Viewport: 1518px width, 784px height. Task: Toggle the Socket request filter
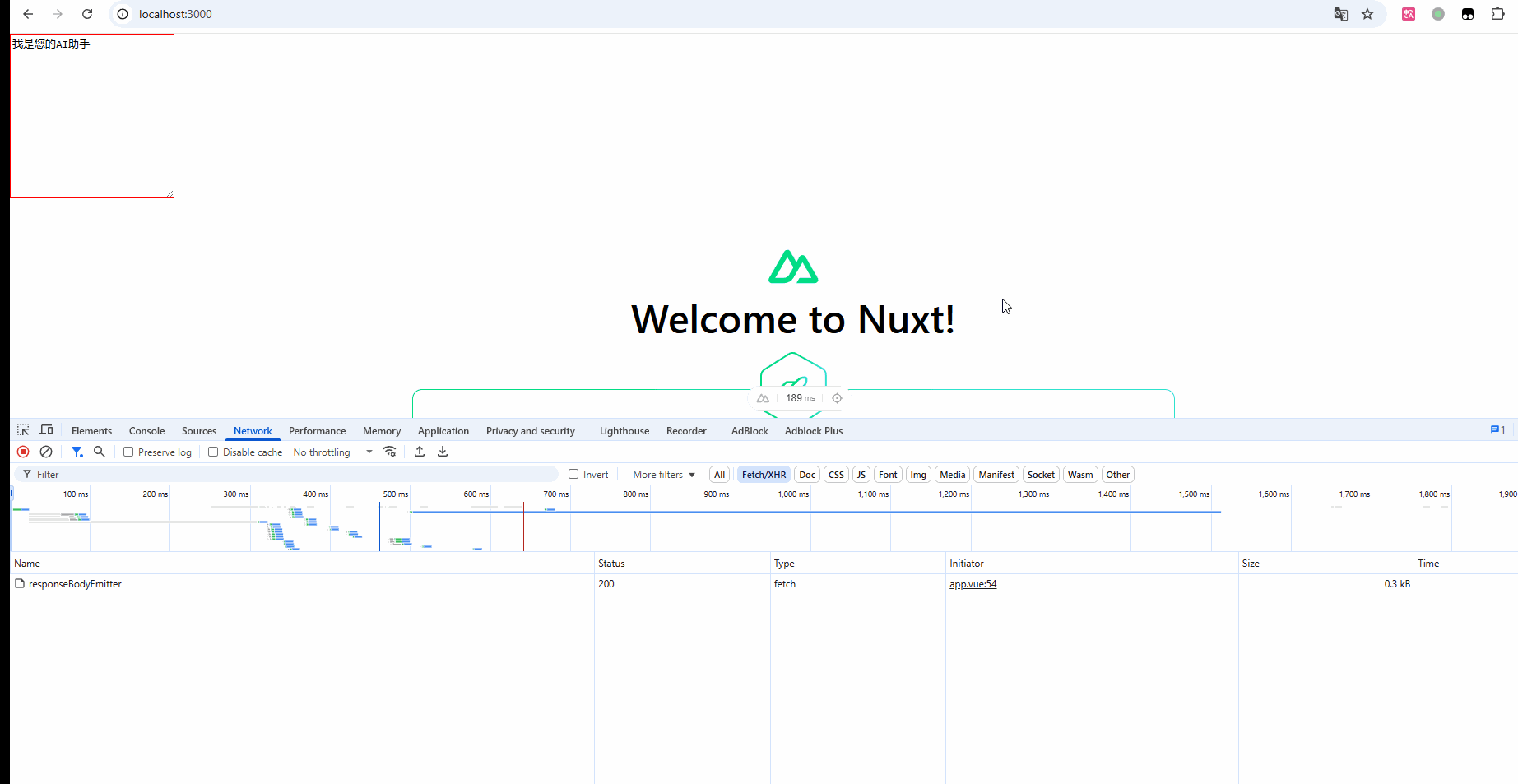point(1041,475)
